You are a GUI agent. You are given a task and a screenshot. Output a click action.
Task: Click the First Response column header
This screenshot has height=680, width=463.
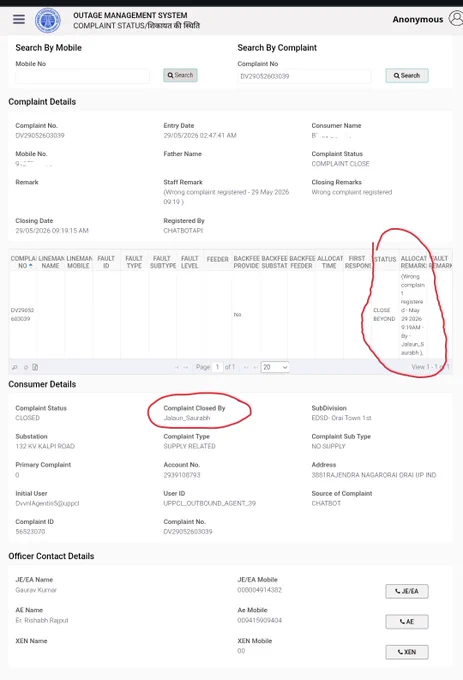pos(358,262)
